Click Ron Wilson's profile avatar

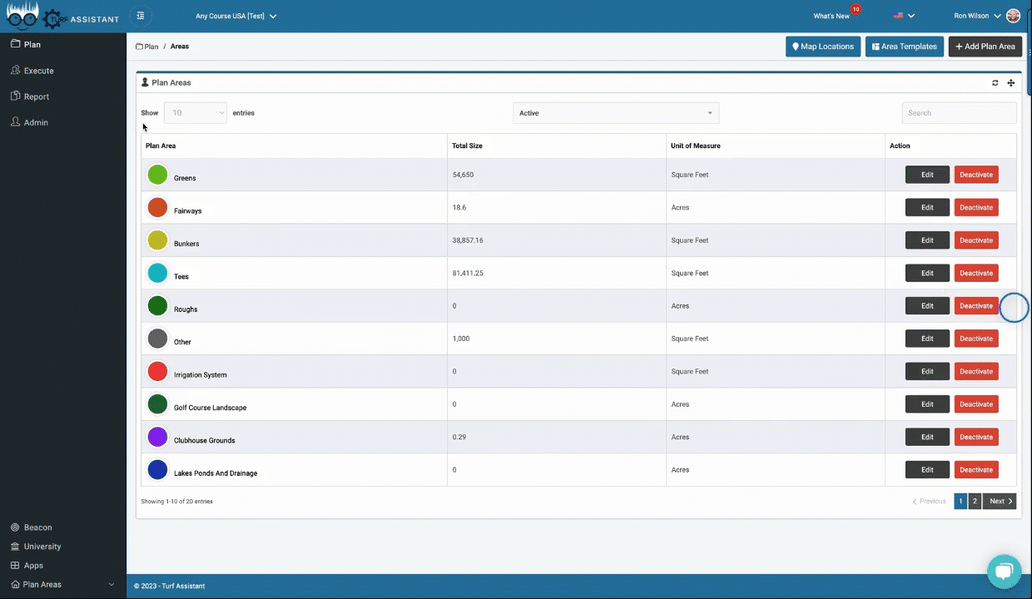pos(1013,16)
